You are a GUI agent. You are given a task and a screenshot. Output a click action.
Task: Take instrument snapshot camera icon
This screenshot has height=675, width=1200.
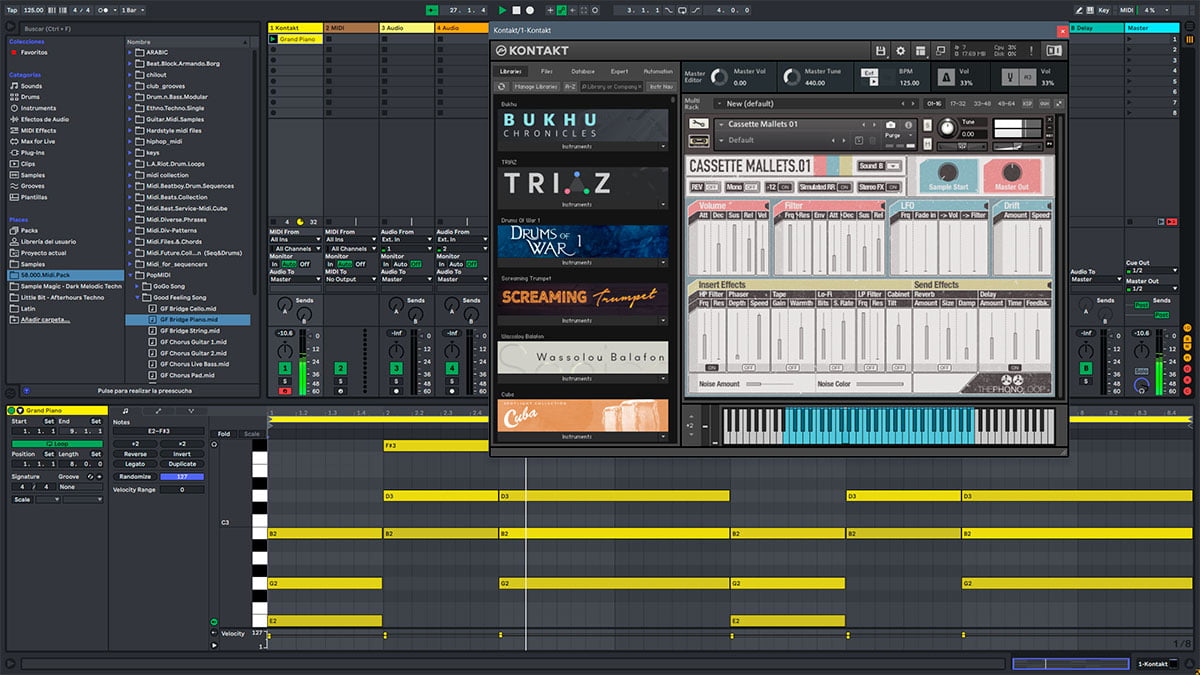click(x=891, y=125)
